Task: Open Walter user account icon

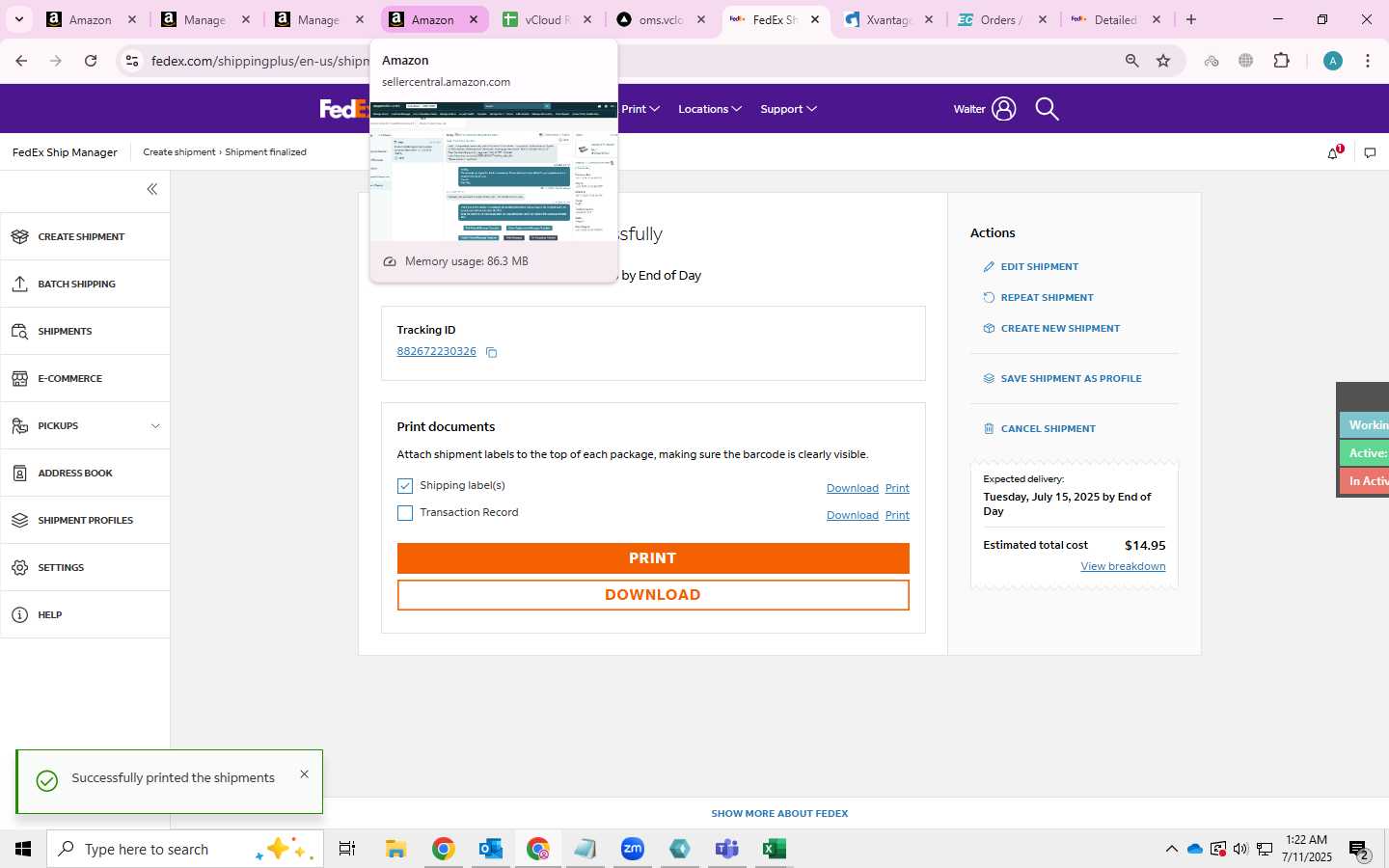Action: tap(1003, 109)
